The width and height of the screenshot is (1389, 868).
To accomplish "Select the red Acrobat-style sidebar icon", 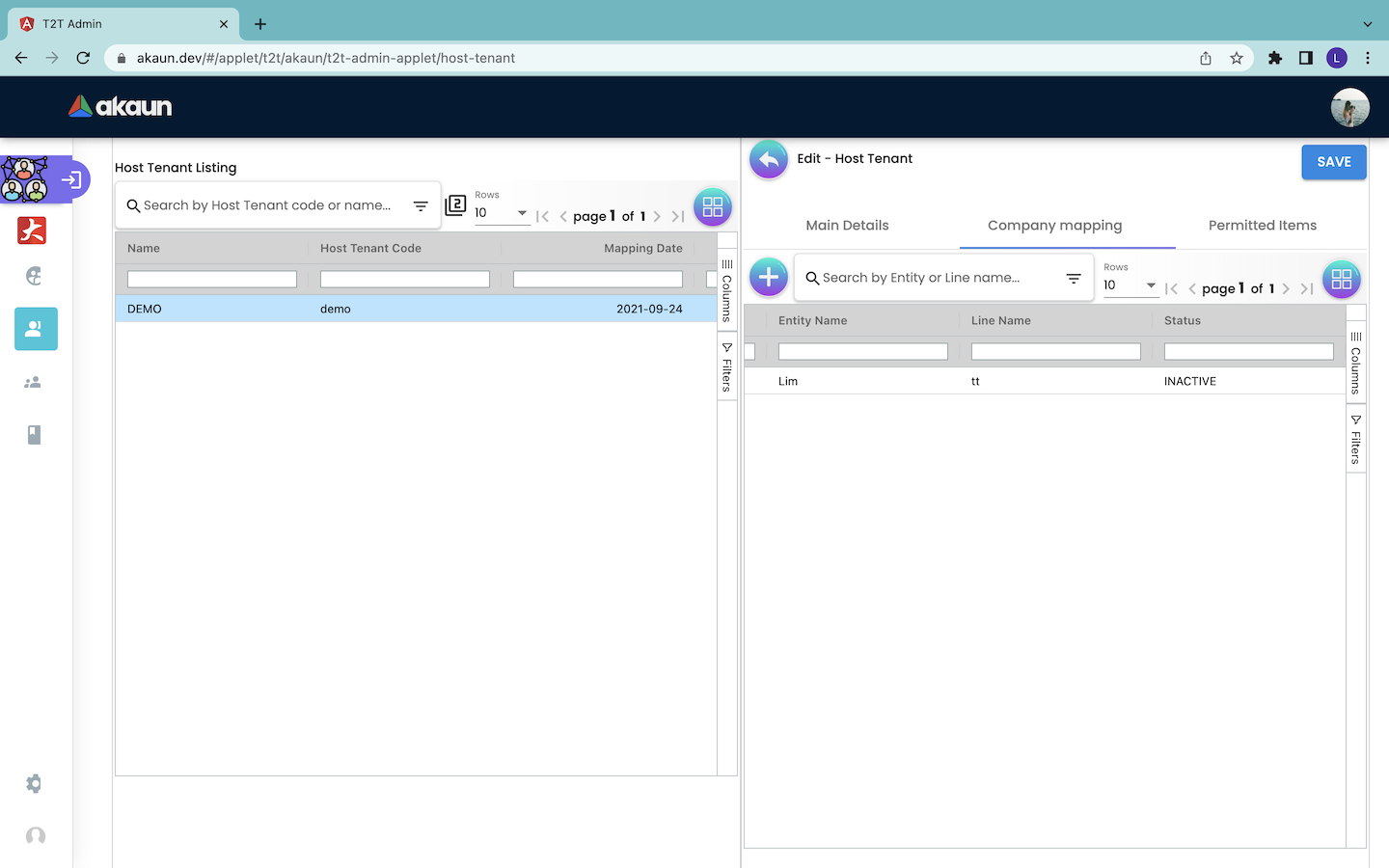I will coord(32,231).
